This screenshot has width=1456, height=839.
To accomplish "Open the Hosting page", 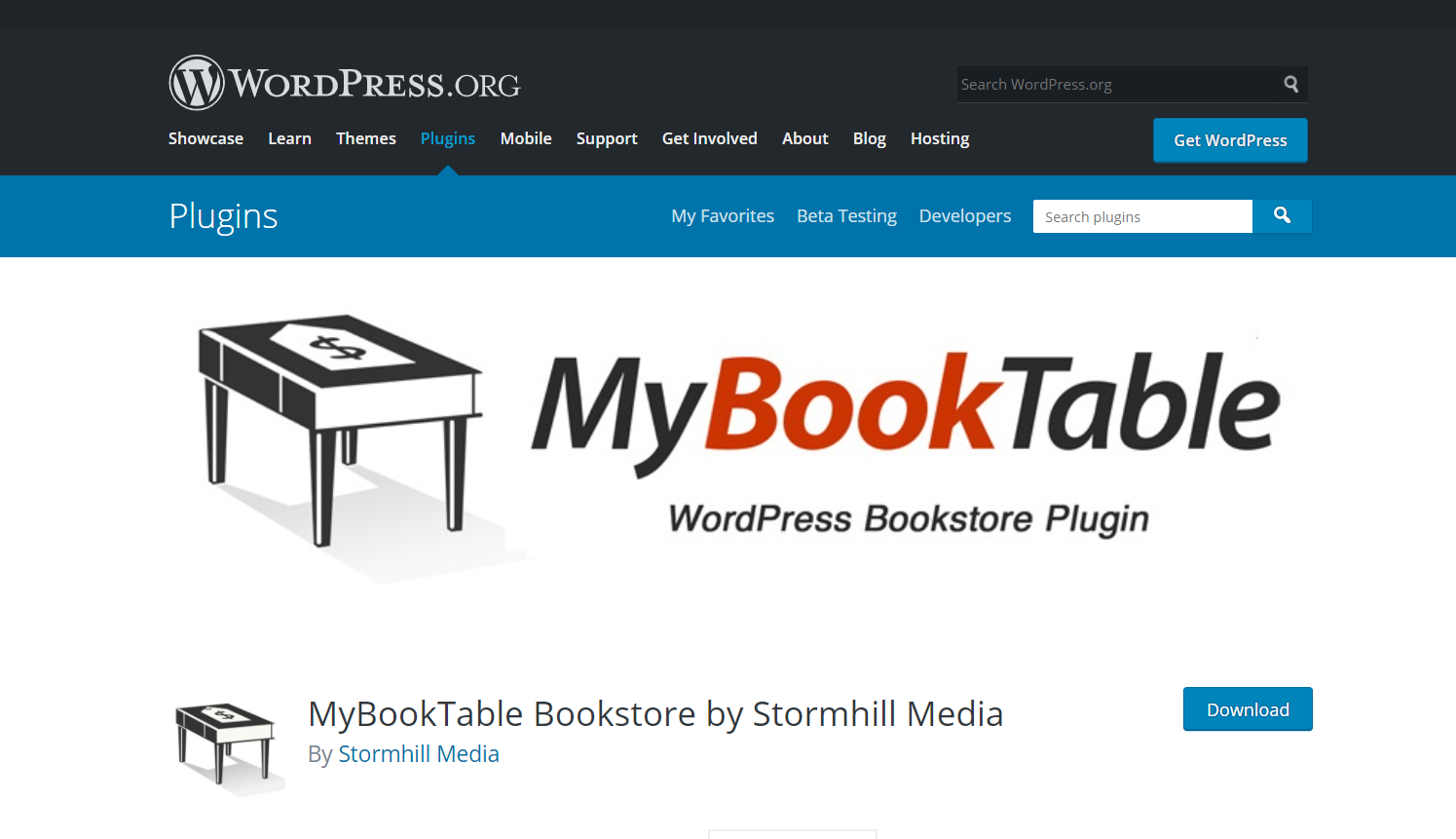I will click(939, 138).
